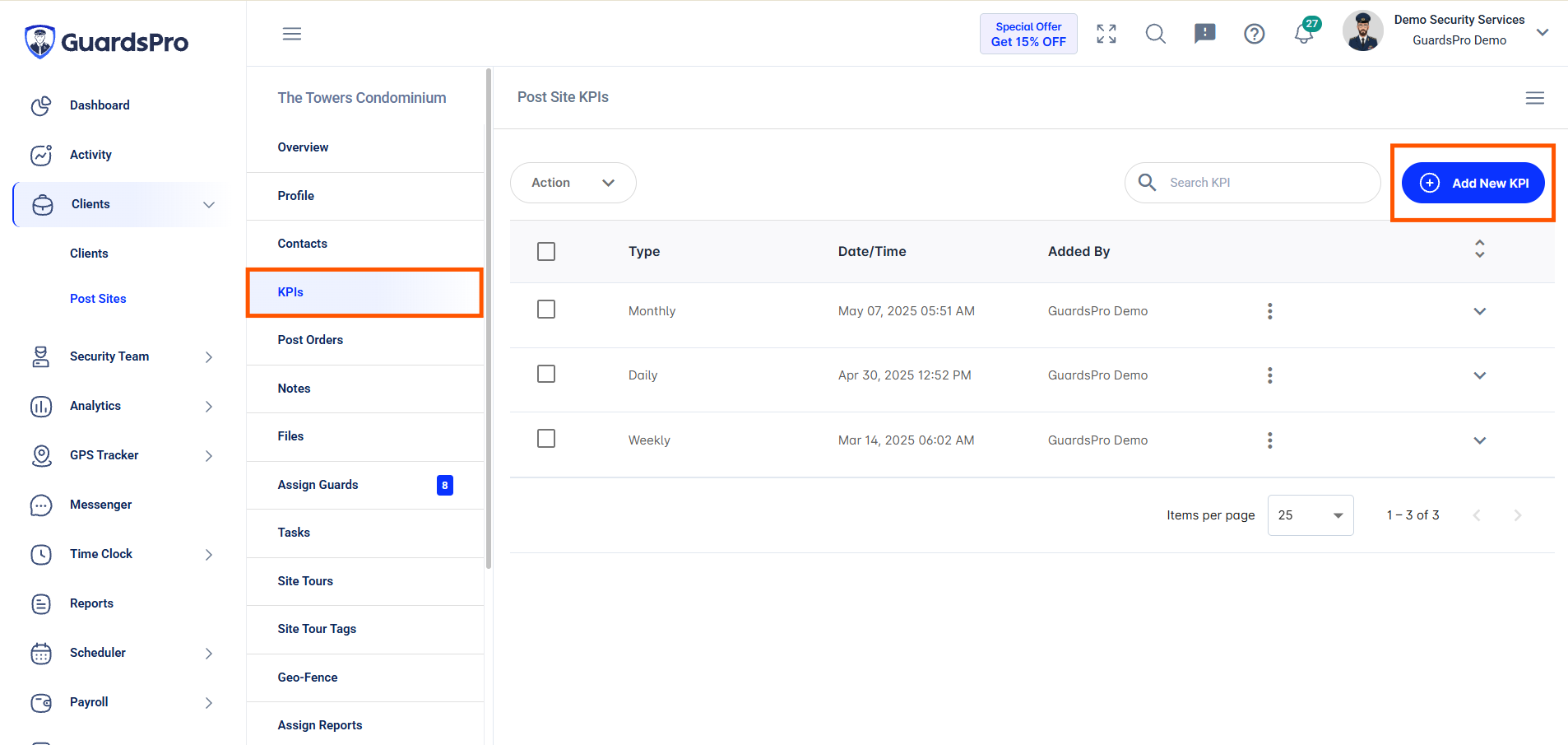Select all KPIs with header checkbox
Viewport: 1568px width, 745px height.
point(546,251)
